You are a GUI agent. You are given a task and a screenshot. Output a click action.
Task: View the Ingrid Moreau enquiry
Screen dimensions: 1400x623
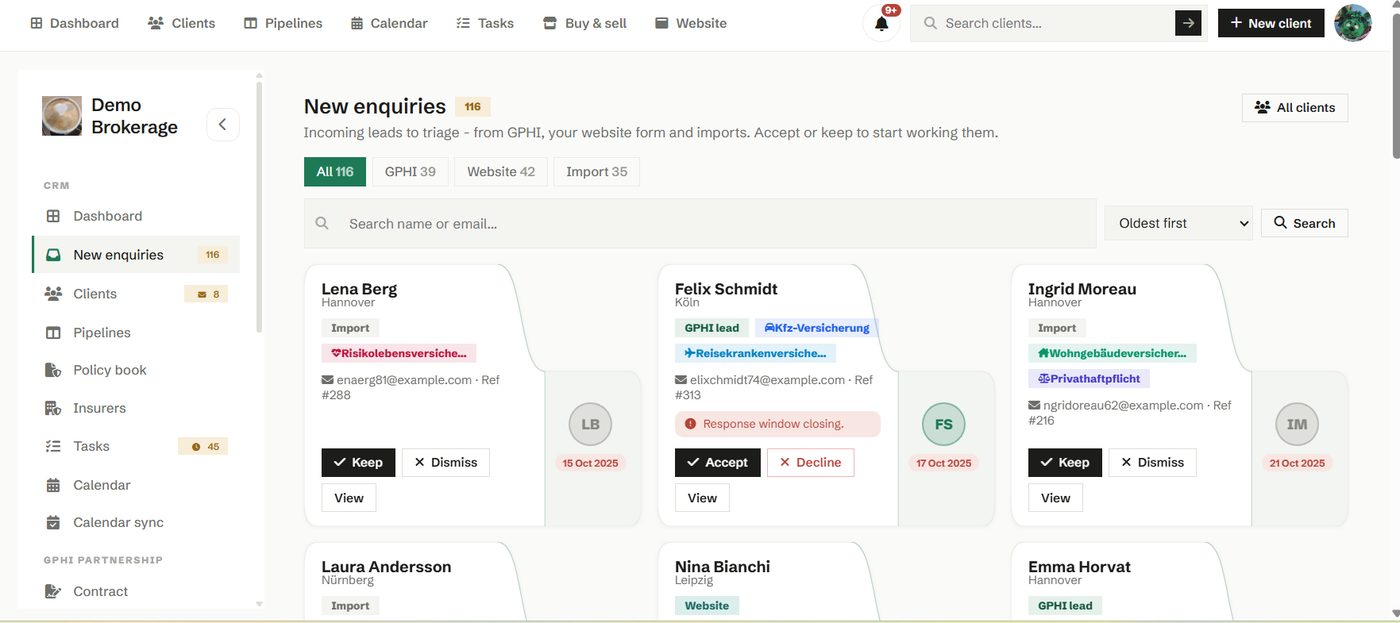coord(1056,498)
